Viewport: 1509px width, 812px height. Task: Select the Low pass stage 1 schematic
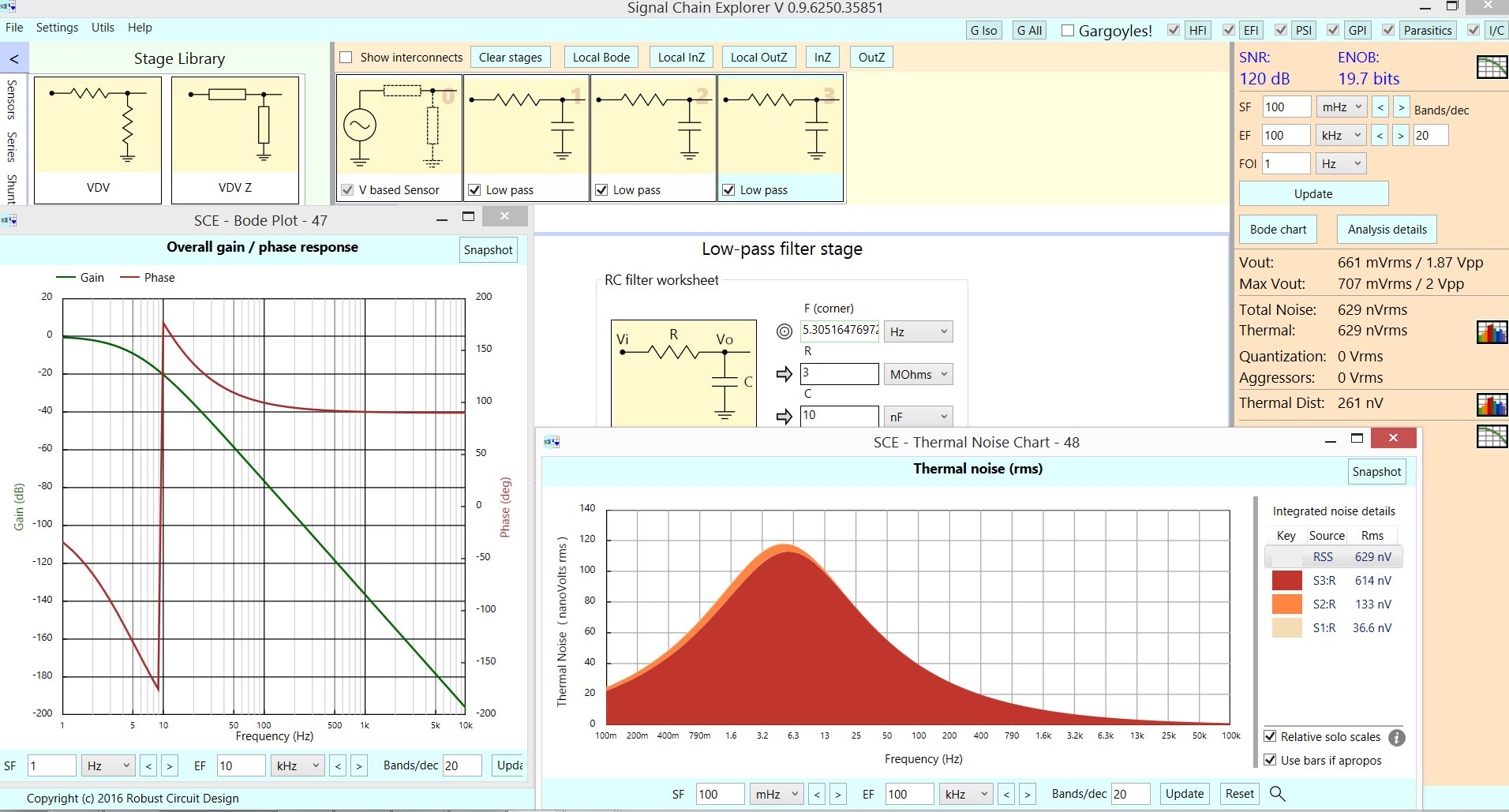click(526, 125)
